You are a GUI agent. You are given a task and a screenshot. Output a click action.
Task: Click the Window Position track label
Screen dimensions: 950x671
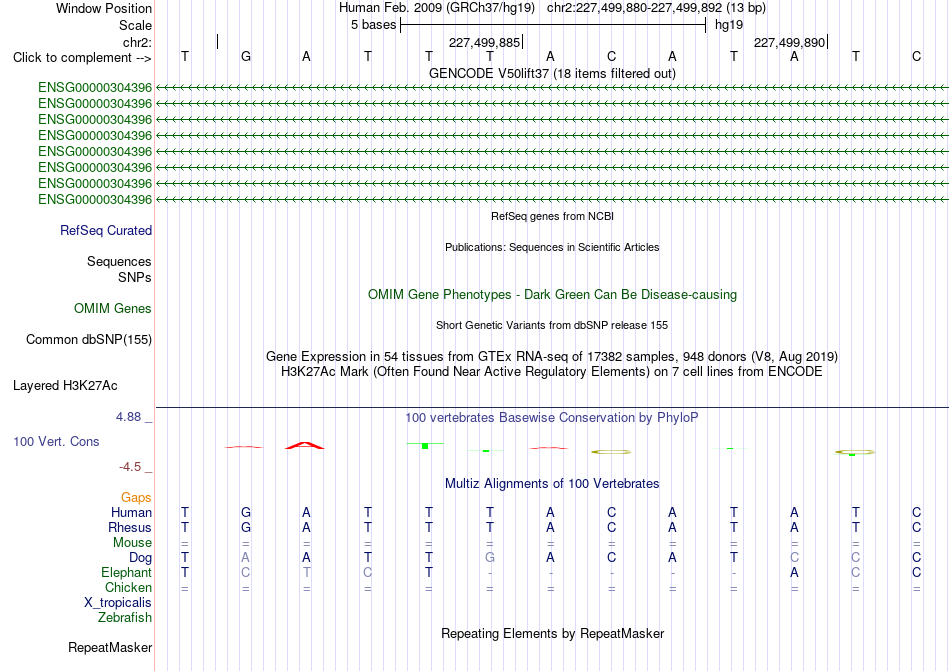click(104, 8)
